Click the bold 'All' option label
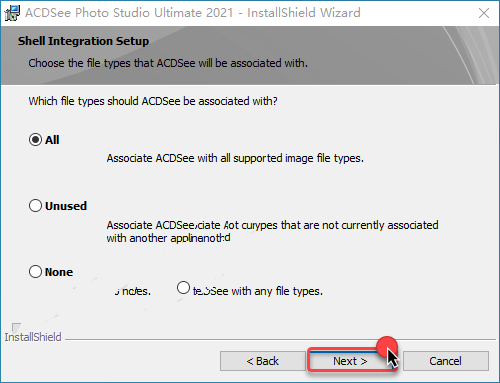 pyautogui.click(x=52, y=140)
